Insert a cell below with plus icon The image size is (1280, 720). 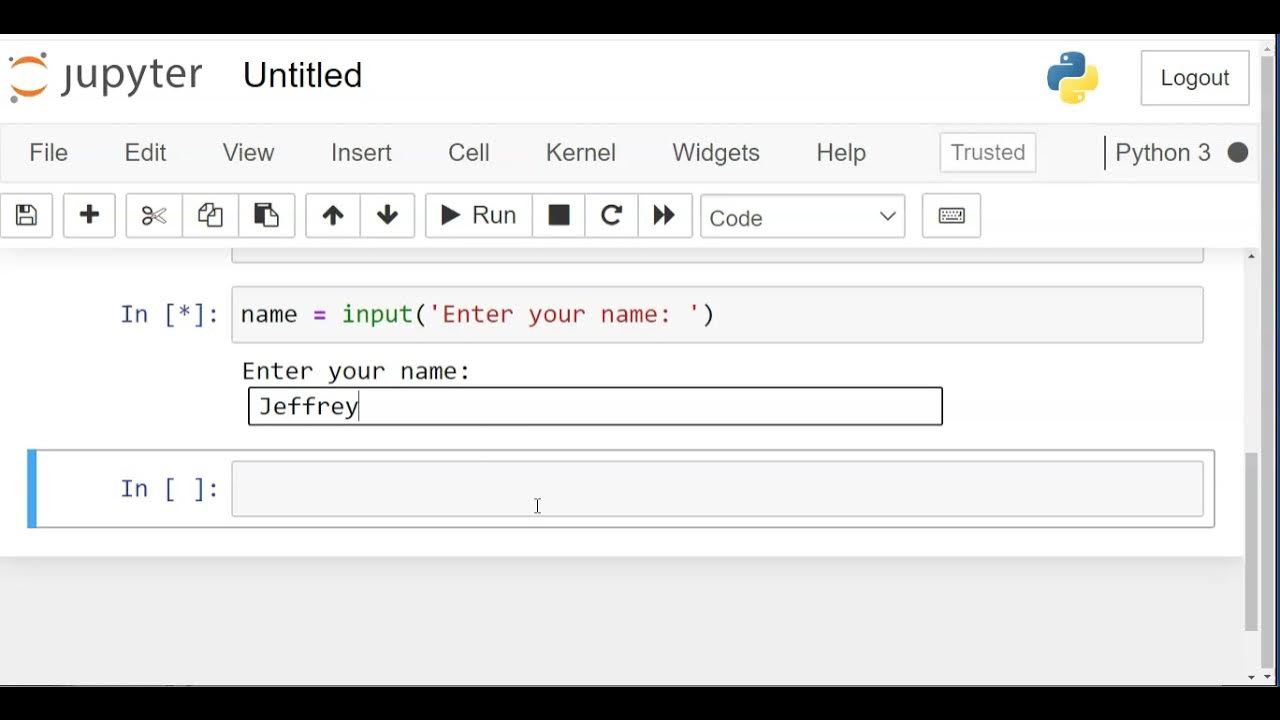pos(89,216)
